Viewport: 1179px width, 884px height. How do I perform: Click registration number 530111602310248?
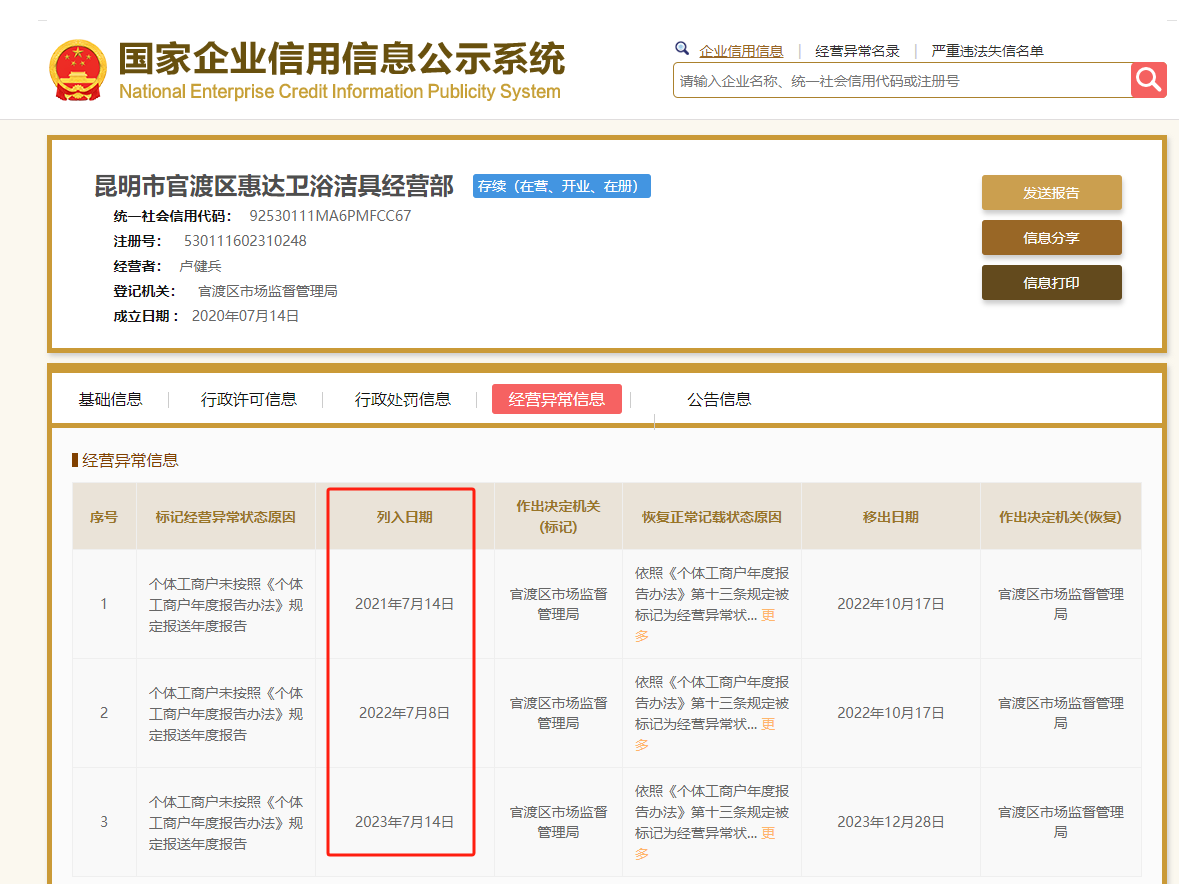click(245, 241)
